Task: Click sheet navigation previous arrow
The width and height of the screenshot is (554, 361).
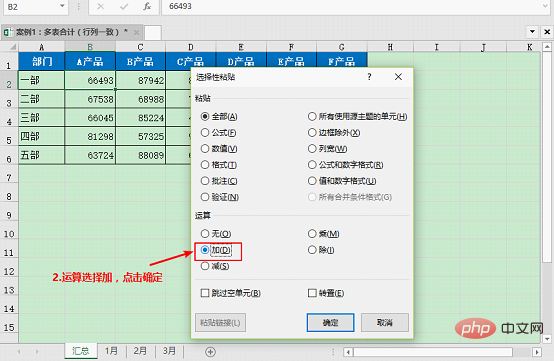Action: click(19, 351)
